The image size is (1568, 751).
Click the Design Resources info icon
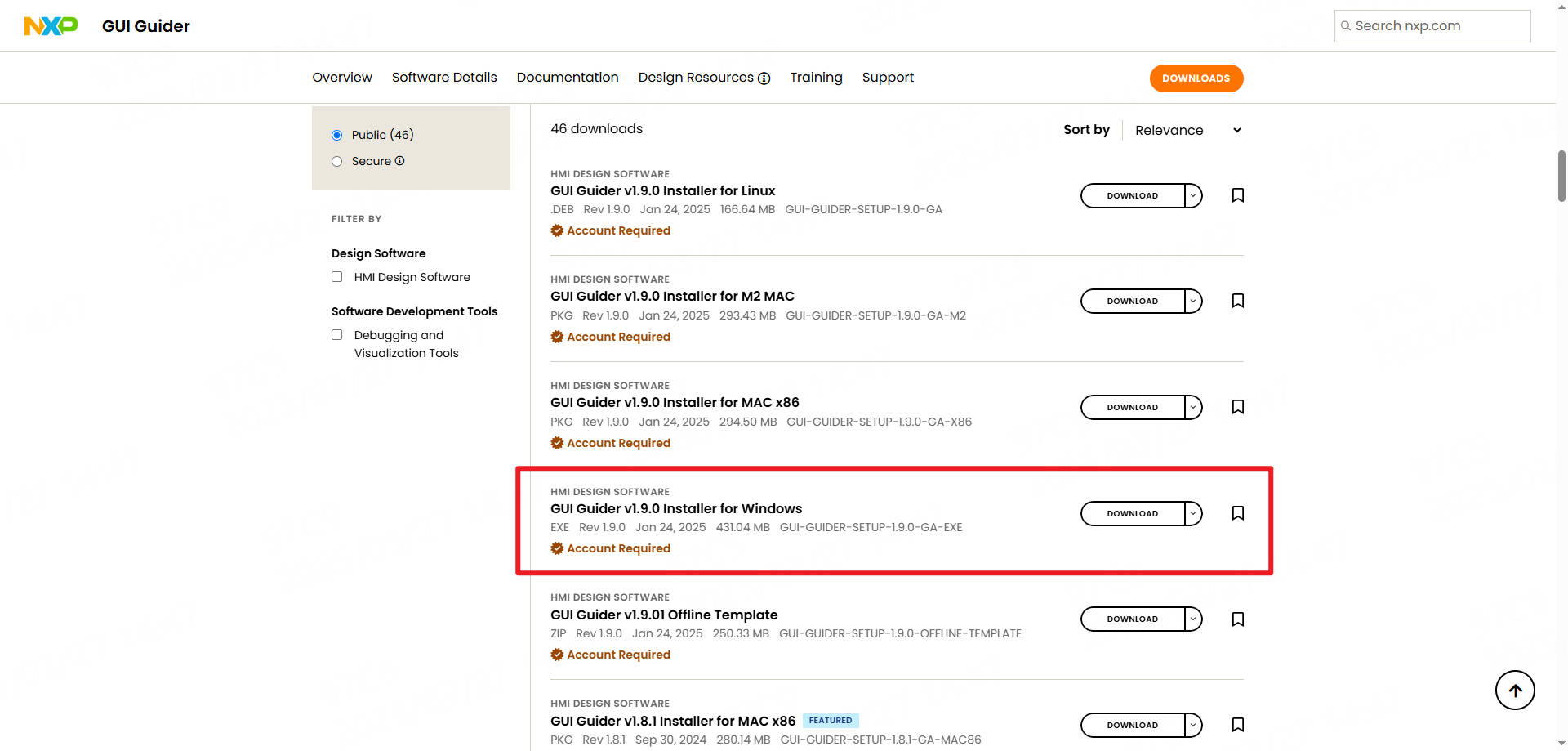pyautogui.click(x=764, y=78)
